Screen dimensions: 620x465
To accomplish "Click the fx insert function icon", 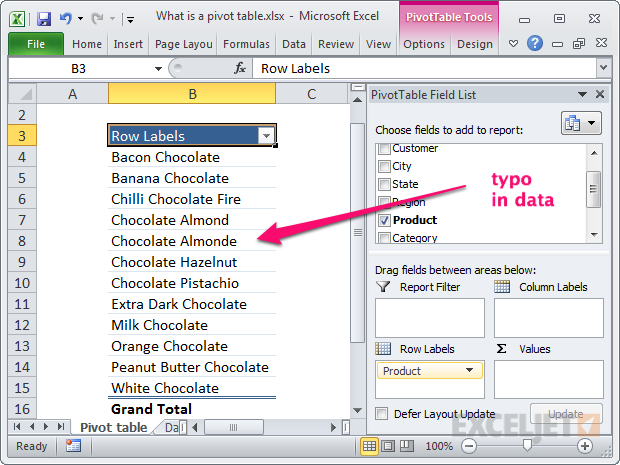I will pos(240,68).
